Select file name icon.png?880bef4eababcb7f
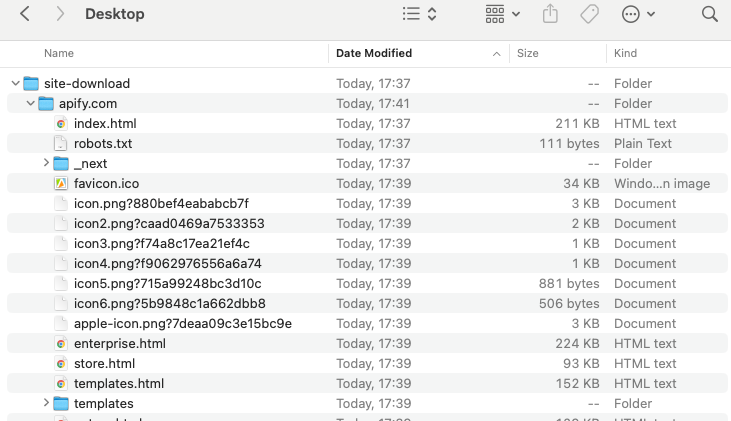Image resolution: width=731 pixels, height=421 pixels. pyautogui.click(x=161, y=204)
